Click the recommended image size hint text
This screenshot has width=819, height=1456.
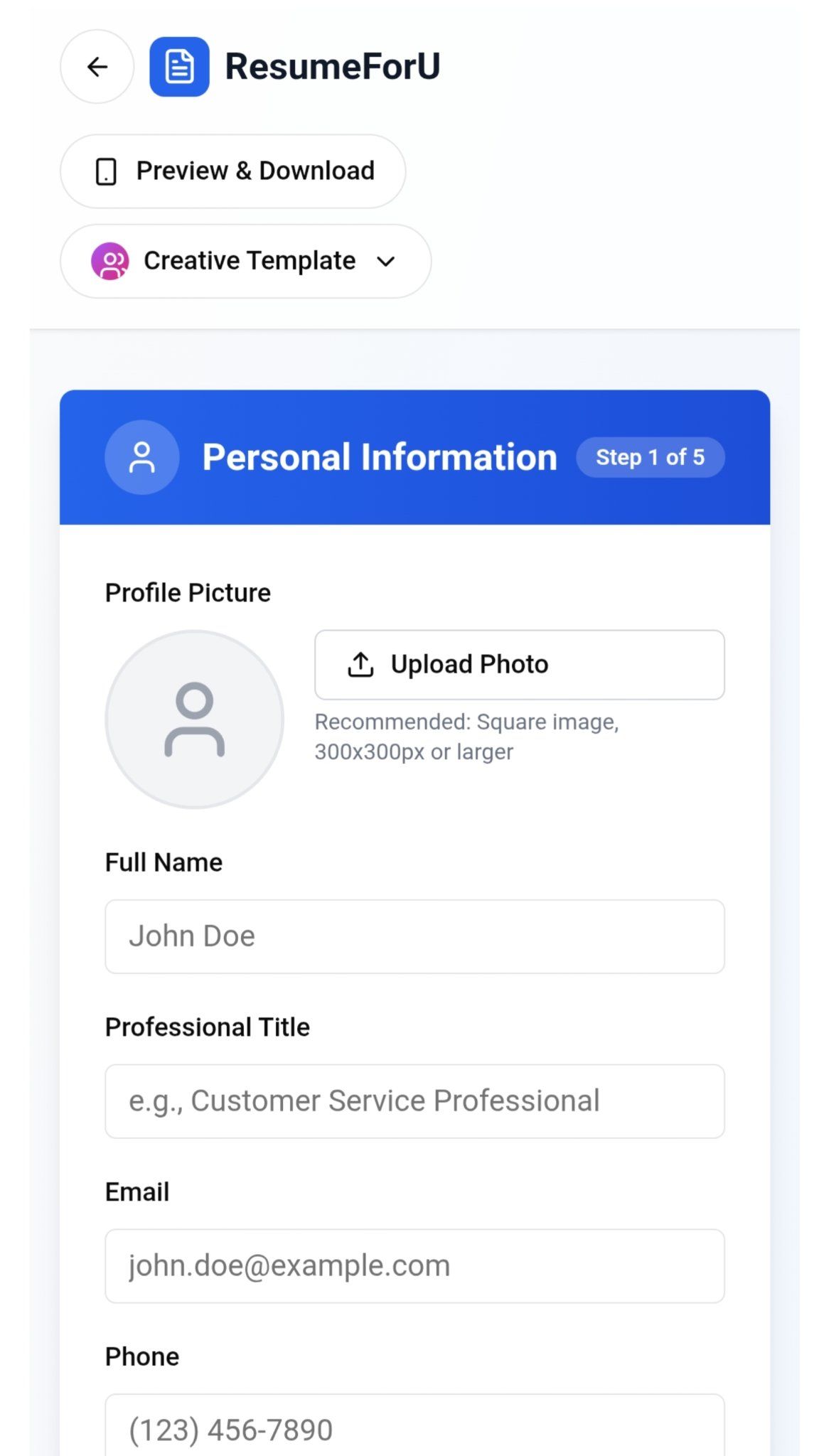tap(467, 737)
